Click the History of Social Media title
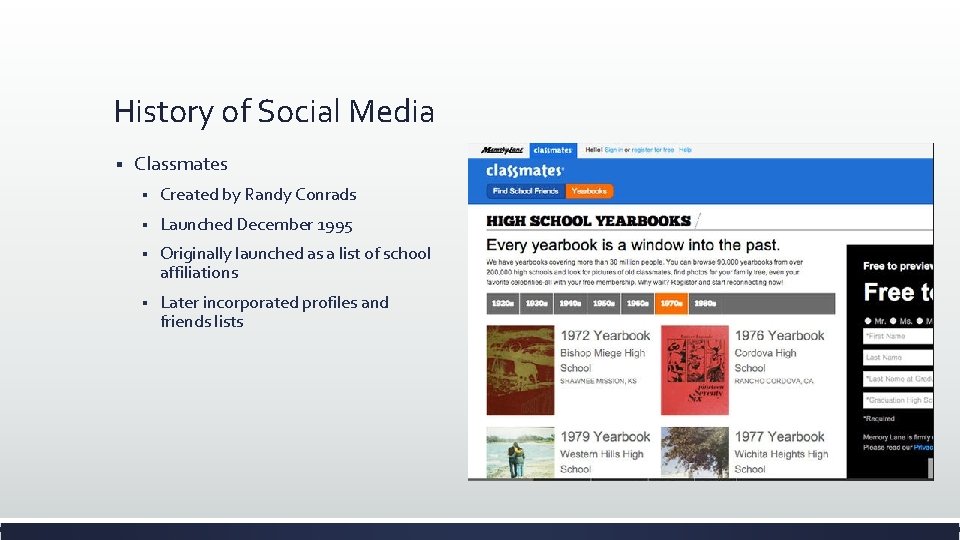The image size is (960, 540). 274,112
